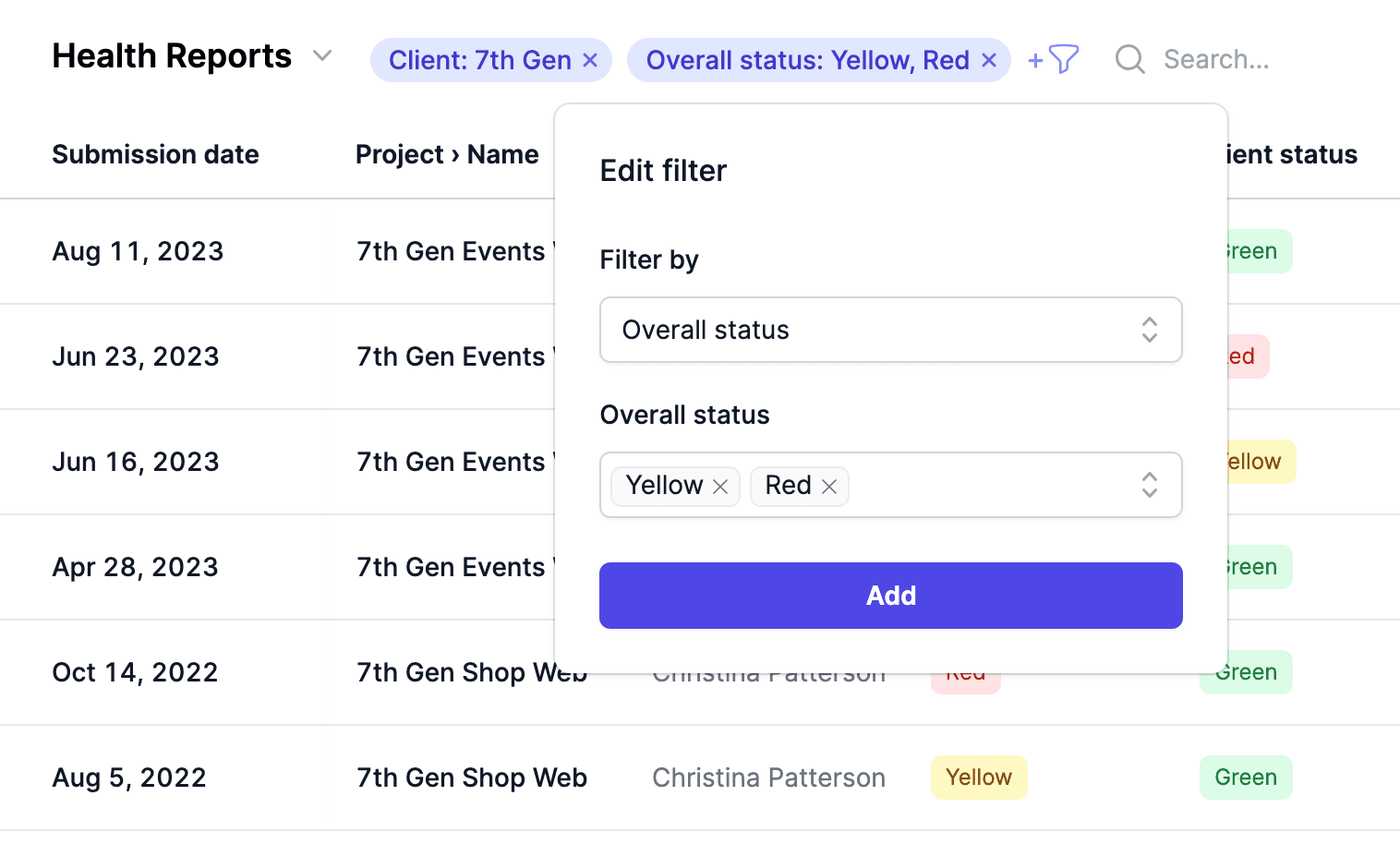
Task: Open the Filter by dropdown
Action: click(x=890, y=330)
